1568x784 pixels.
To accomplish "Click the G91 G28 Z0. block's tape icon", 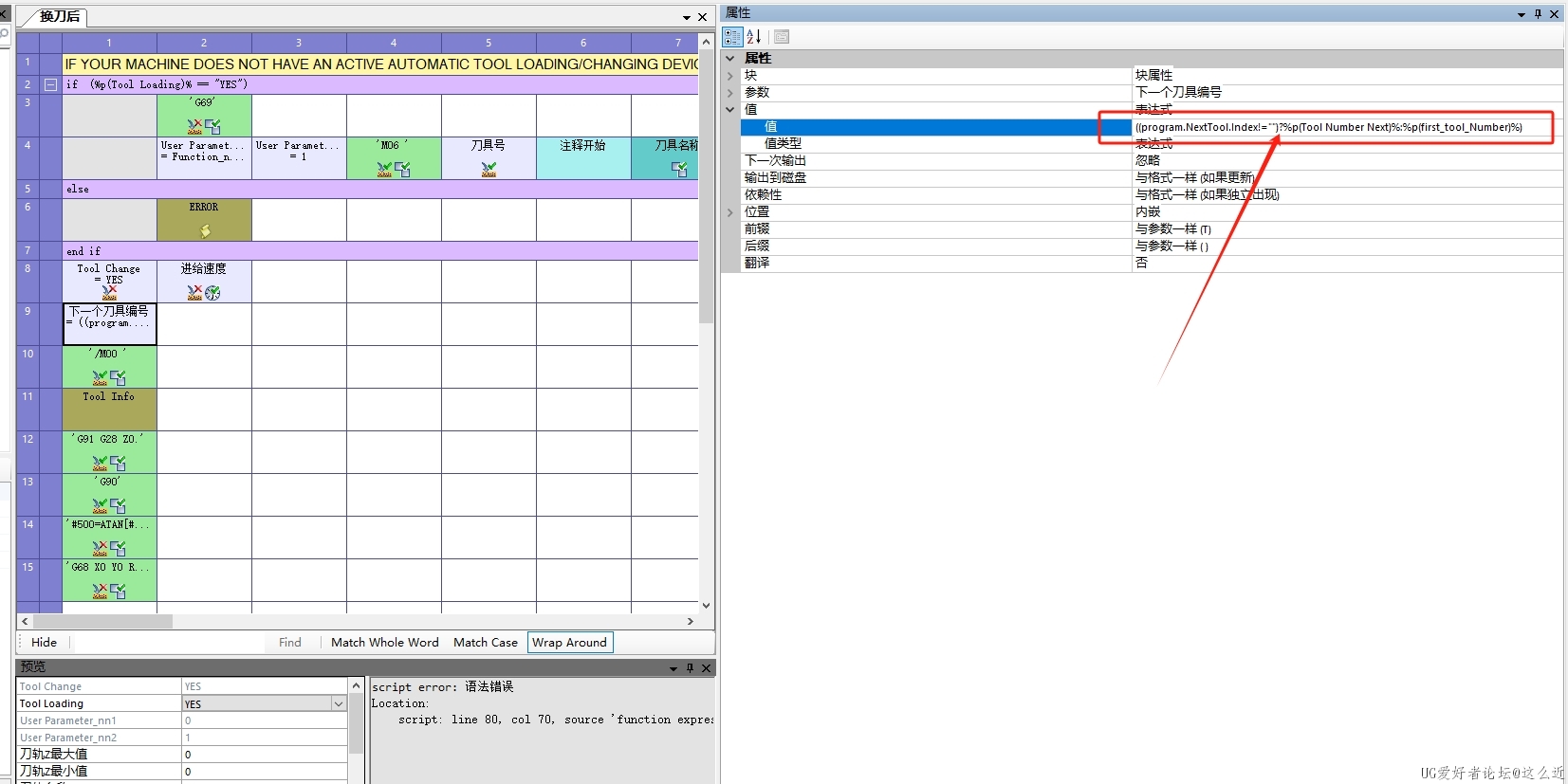I will point(100,463).
